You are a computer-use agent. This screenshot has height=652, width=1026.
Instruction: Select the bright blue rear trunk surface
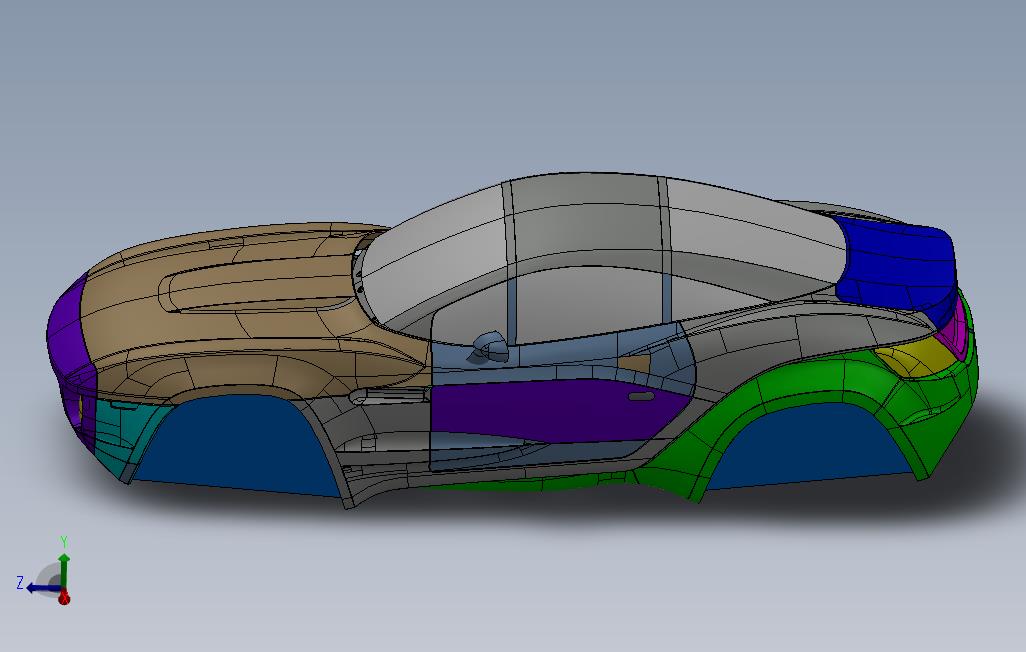click(x=900, y=265)
